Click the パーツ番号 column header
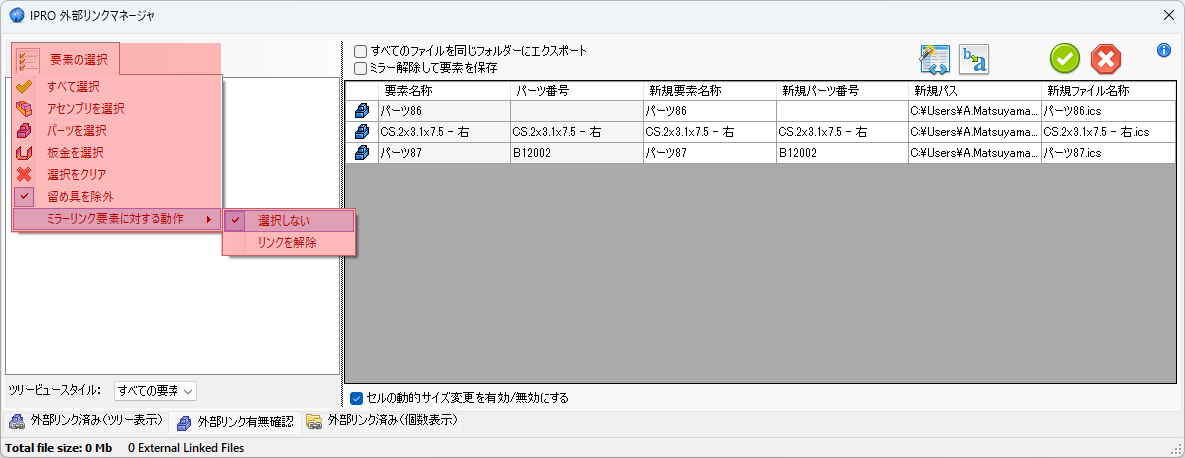Viewport: 1185px width, 458px height. click(577, 91)
